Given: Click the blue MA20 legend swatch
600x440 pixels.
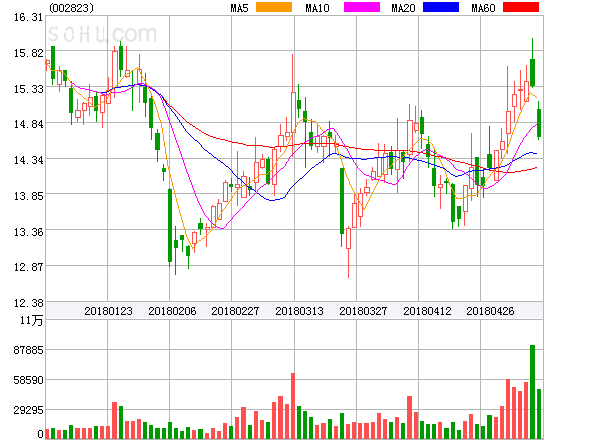Looking at the screenshot, I should pyautogui.click(x=440, y=8).
